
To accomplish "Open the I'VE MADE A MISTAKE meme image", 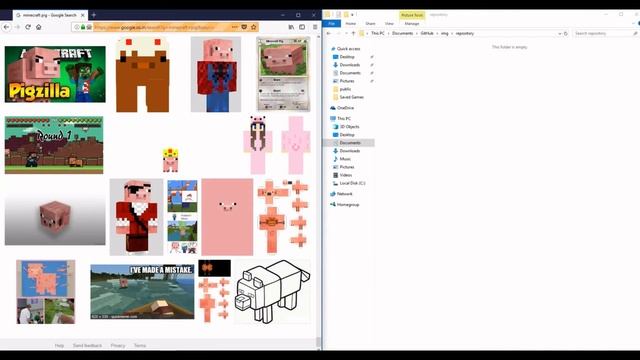I will pos(142,292).
